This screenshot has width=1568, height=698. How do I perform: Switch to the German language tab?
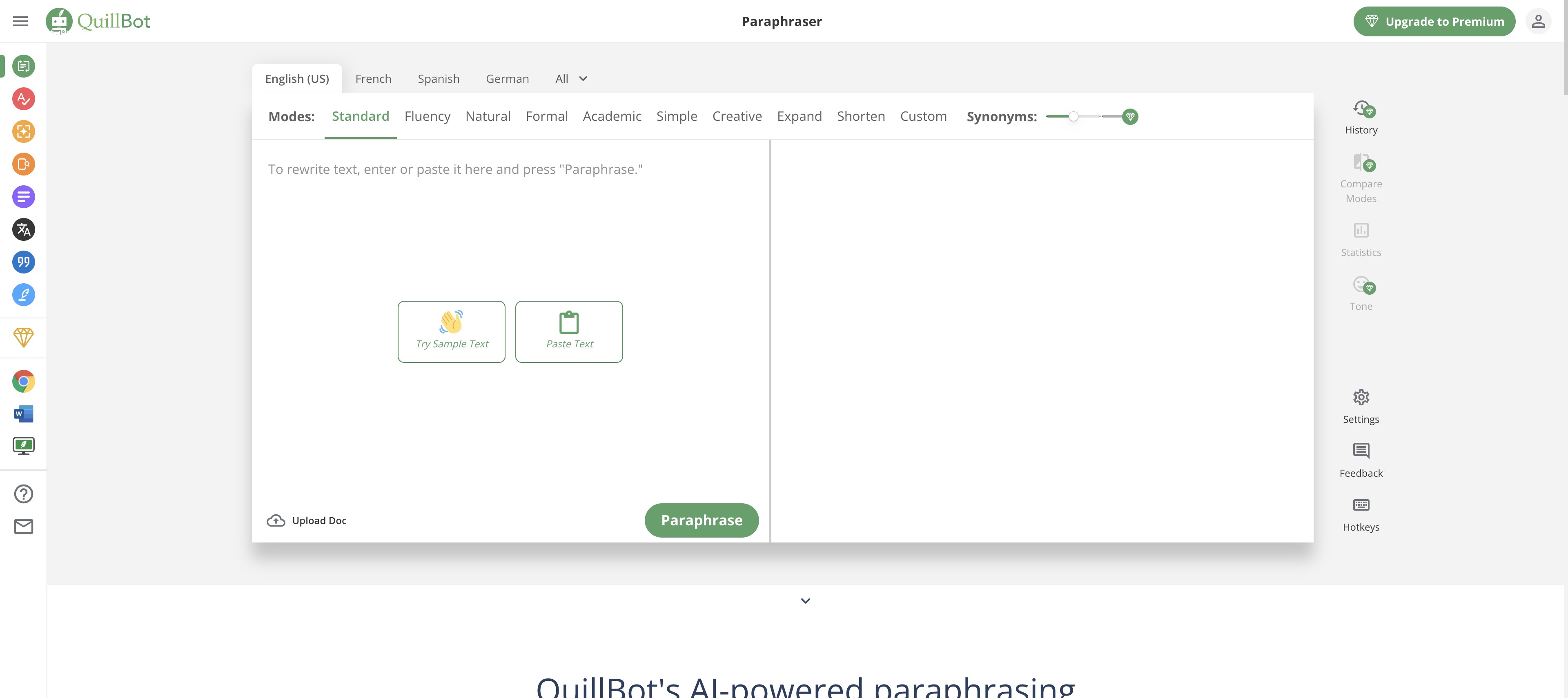coord(507,78)
